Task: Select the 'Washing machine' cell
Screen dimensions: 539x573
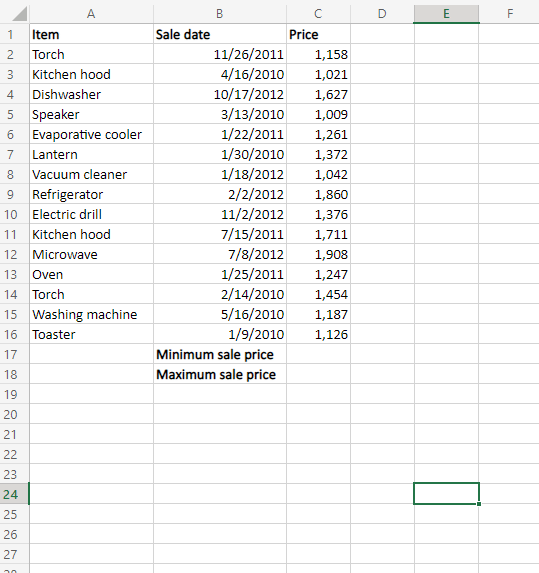Action: 91,314
